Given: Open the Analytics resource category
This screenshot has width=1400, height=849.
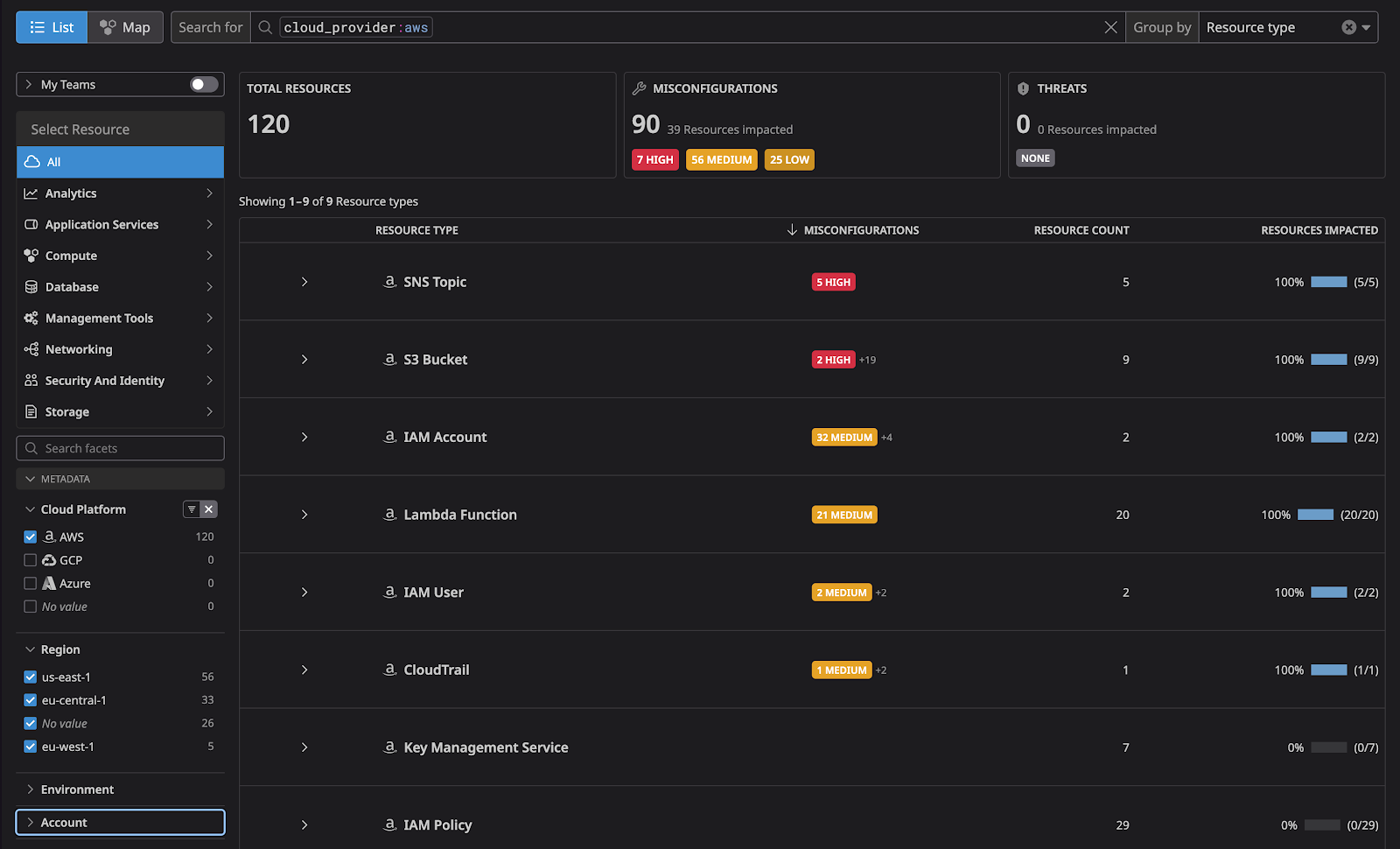Looking at the screenshot, I should pyautogui.click(x=120, y=193).
